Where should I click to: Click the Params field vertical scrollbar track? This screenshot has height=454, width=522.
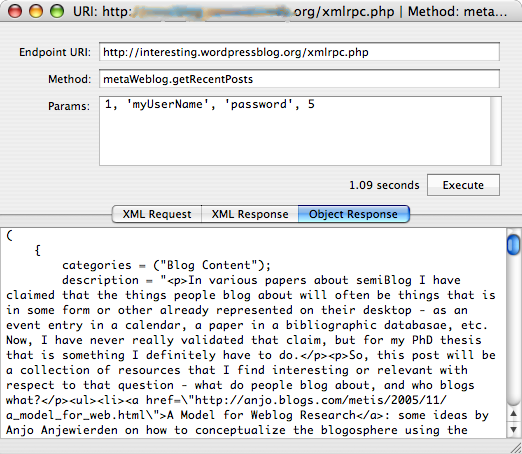pos(496,131)
